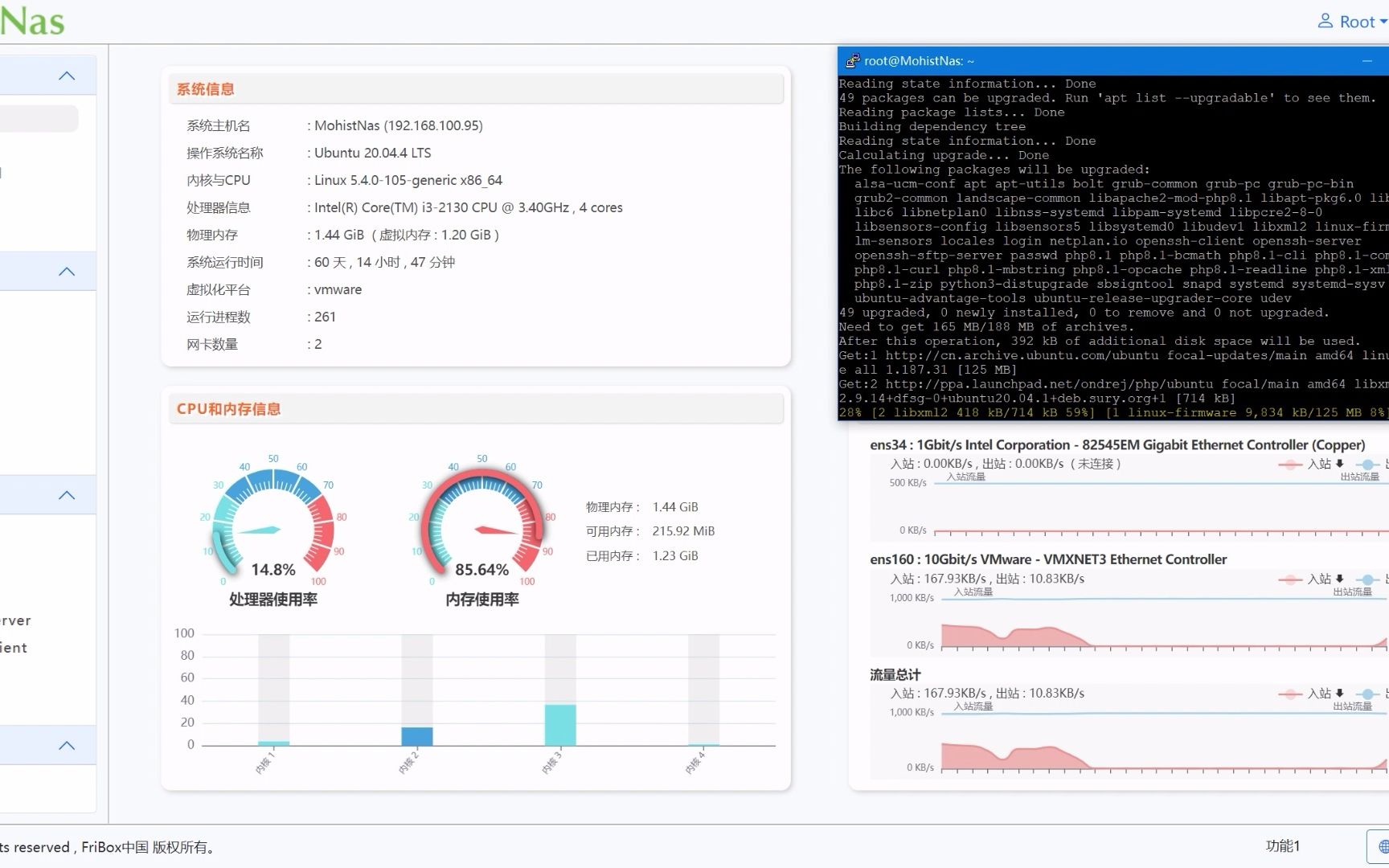Click the 内核 2 blue bar in the core chart

pos(416,736)
